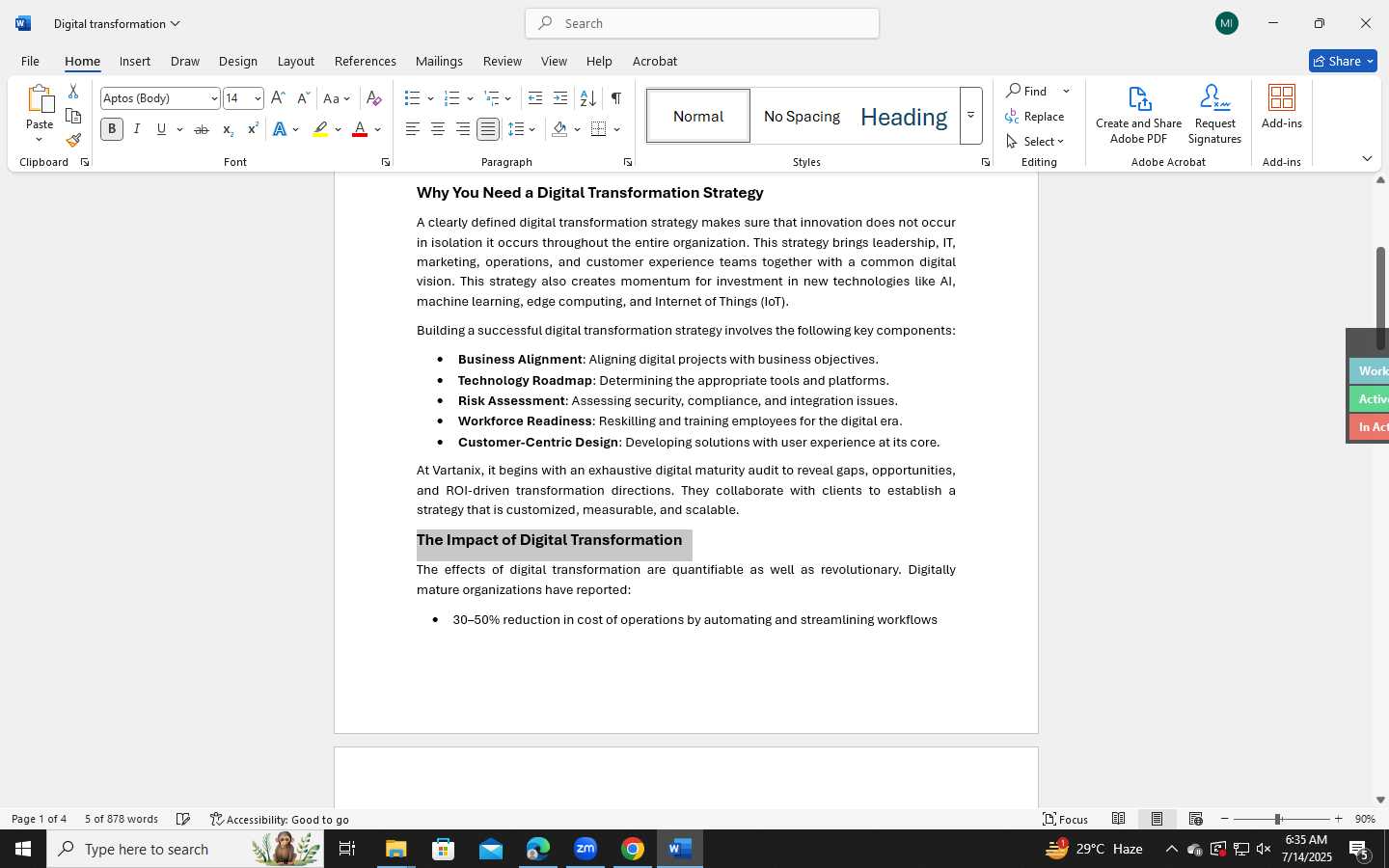Viewport: 1389px width, 868px height.
Task: Click the Focus mode button
Action: (1065, 819)
